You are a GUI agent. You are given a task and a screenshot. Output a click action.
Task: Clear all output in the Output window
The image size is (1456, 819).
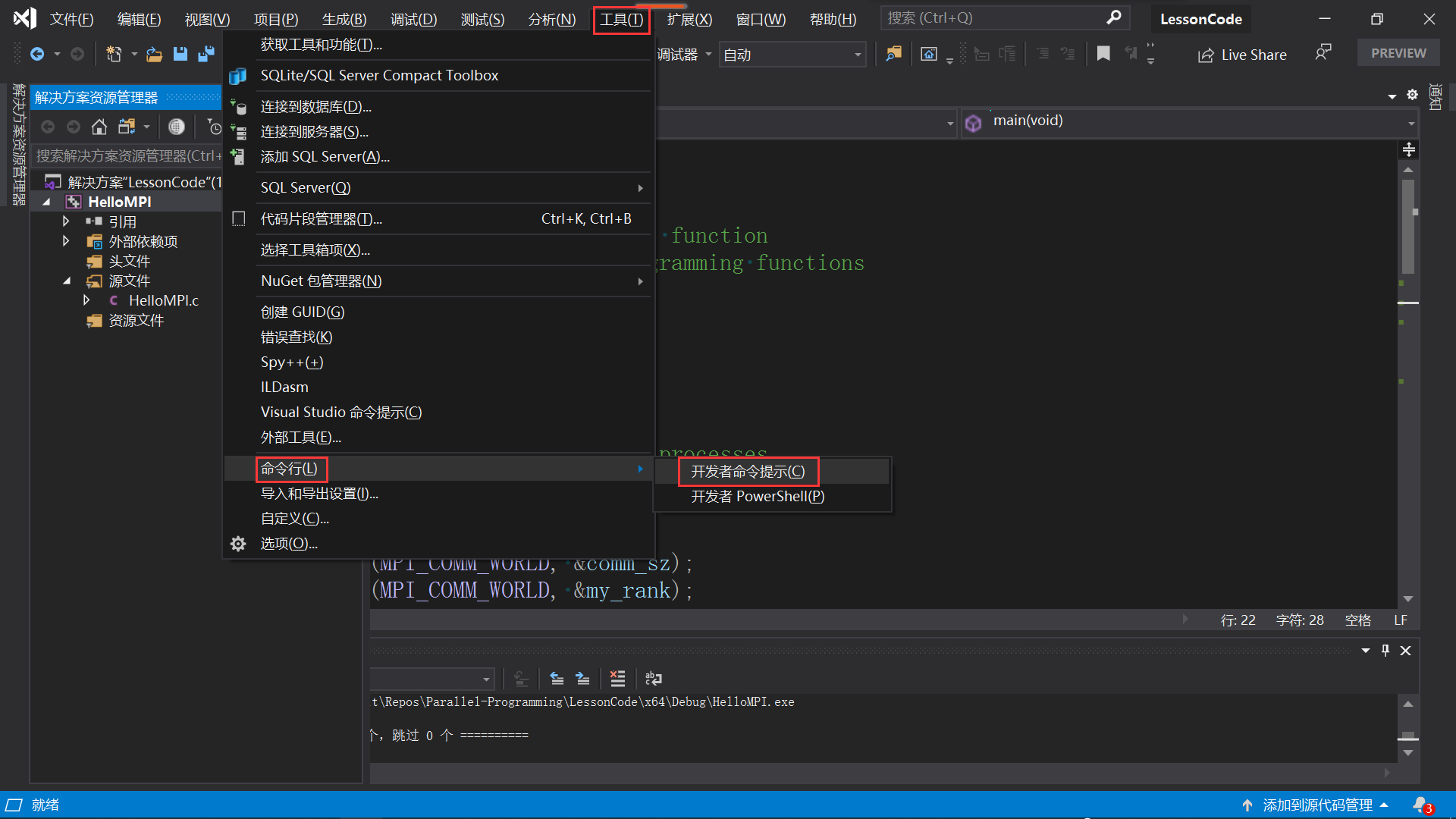coord(617,678)
